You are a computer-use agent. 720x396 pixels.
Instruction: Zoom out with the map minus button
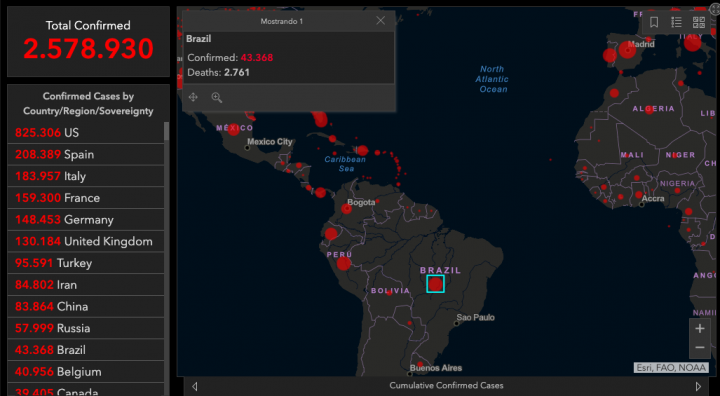700,348
